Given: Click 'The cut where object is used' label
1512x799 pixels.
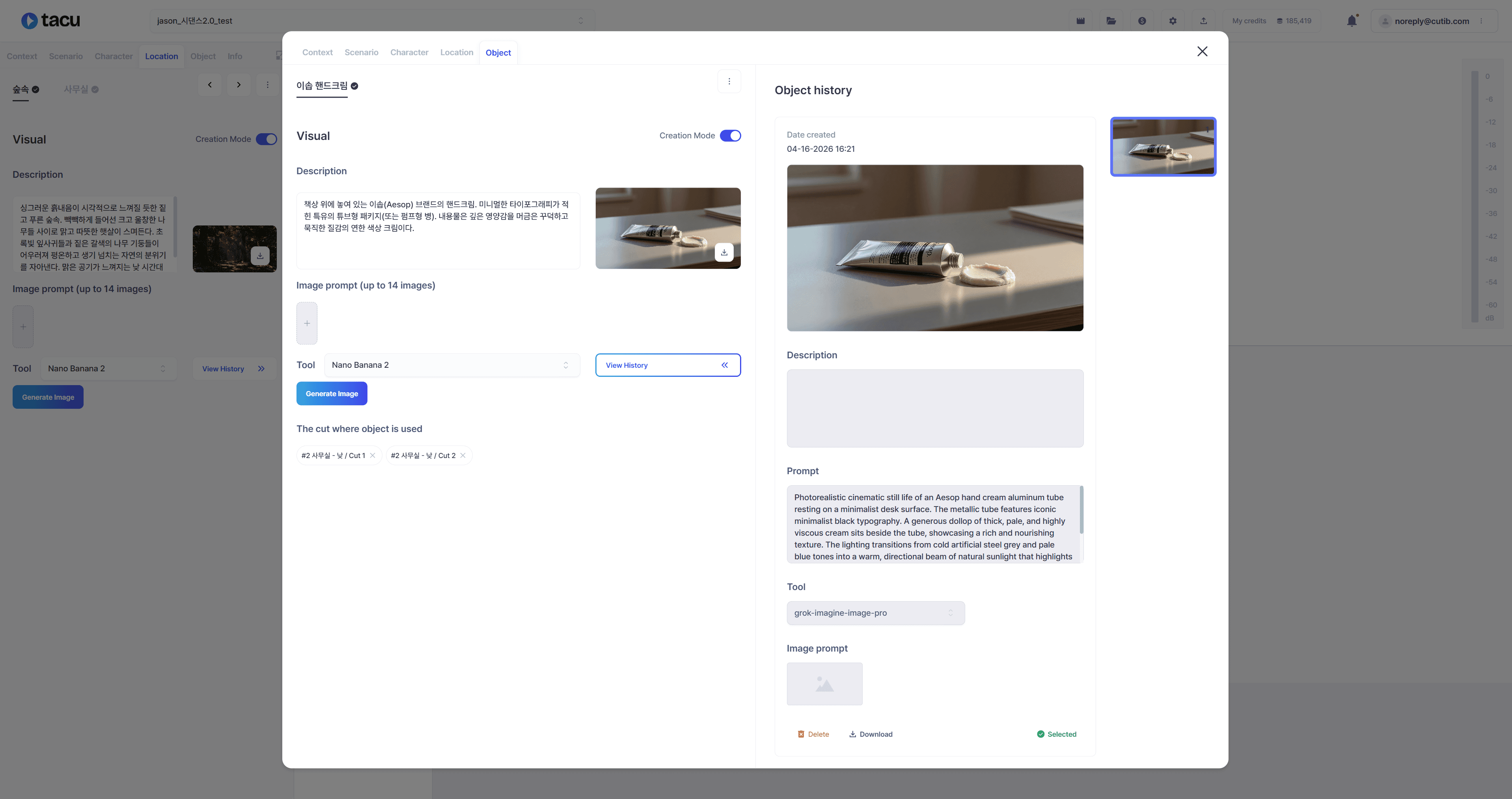Looking at the screenshot, I should [x=359, y=429].
